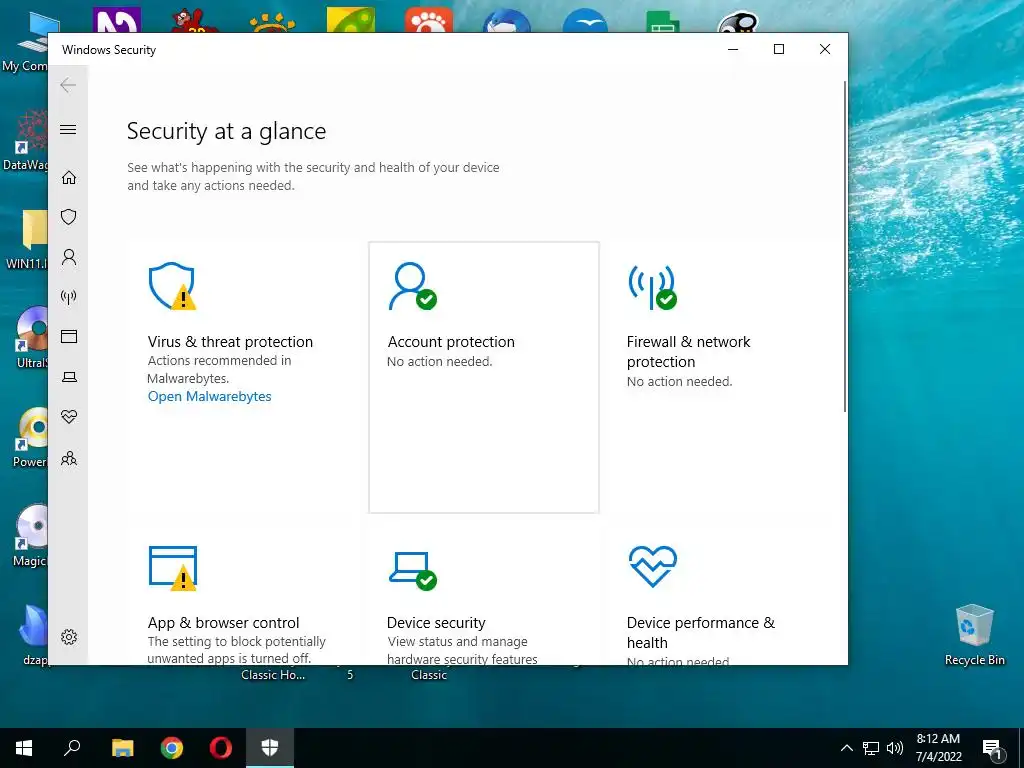Click the unwanted apps turned off text
Image resolution: width=1024 pixels, height=768 pixels.
pos(236,650)
